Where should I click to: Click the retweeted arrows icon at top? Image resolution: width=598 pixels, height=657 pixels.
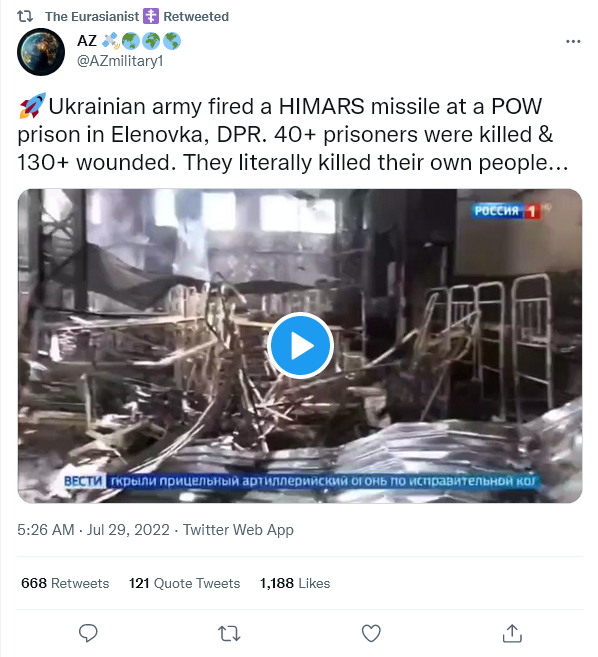25,16
